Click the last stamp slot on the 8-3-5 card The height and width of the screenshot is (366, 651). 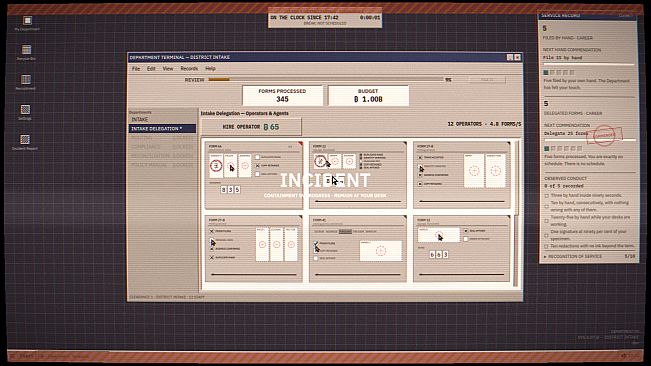245,166
